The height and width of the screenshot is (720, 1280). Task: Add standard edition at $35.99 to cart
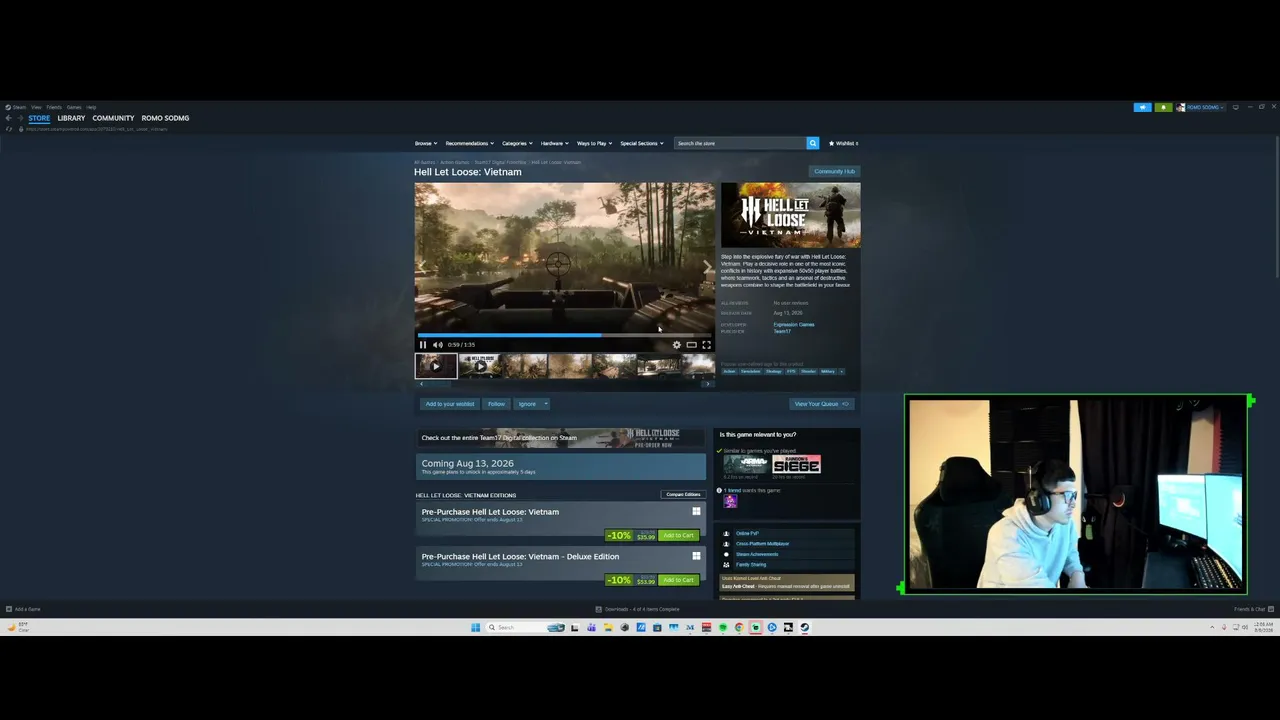pos(678,535)
